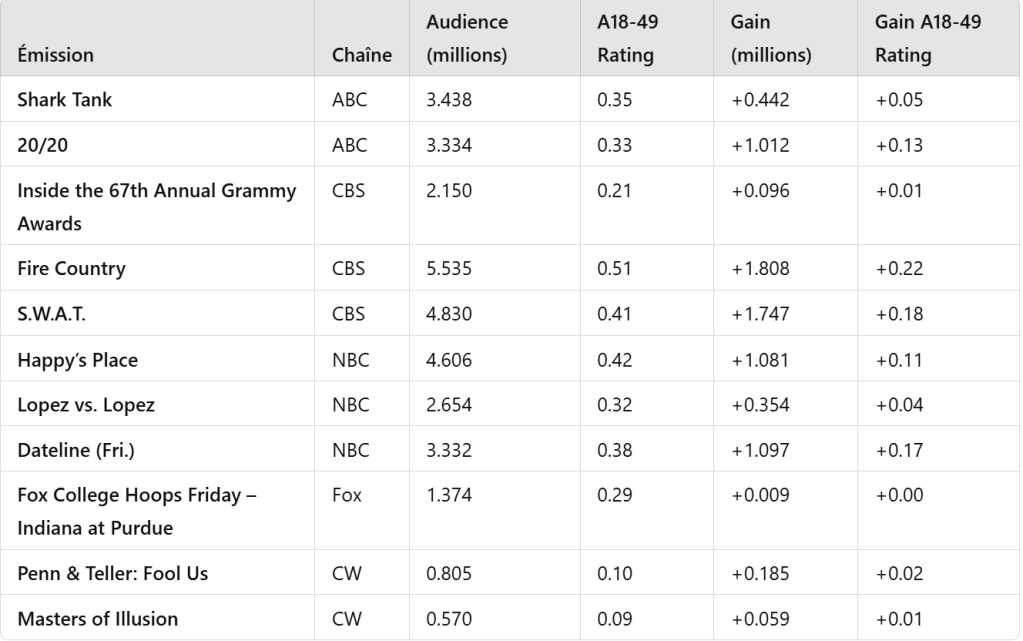Select the +1.808 gain value
The width and height of the screenshot is (1023, 641).
tap(760, 268)
